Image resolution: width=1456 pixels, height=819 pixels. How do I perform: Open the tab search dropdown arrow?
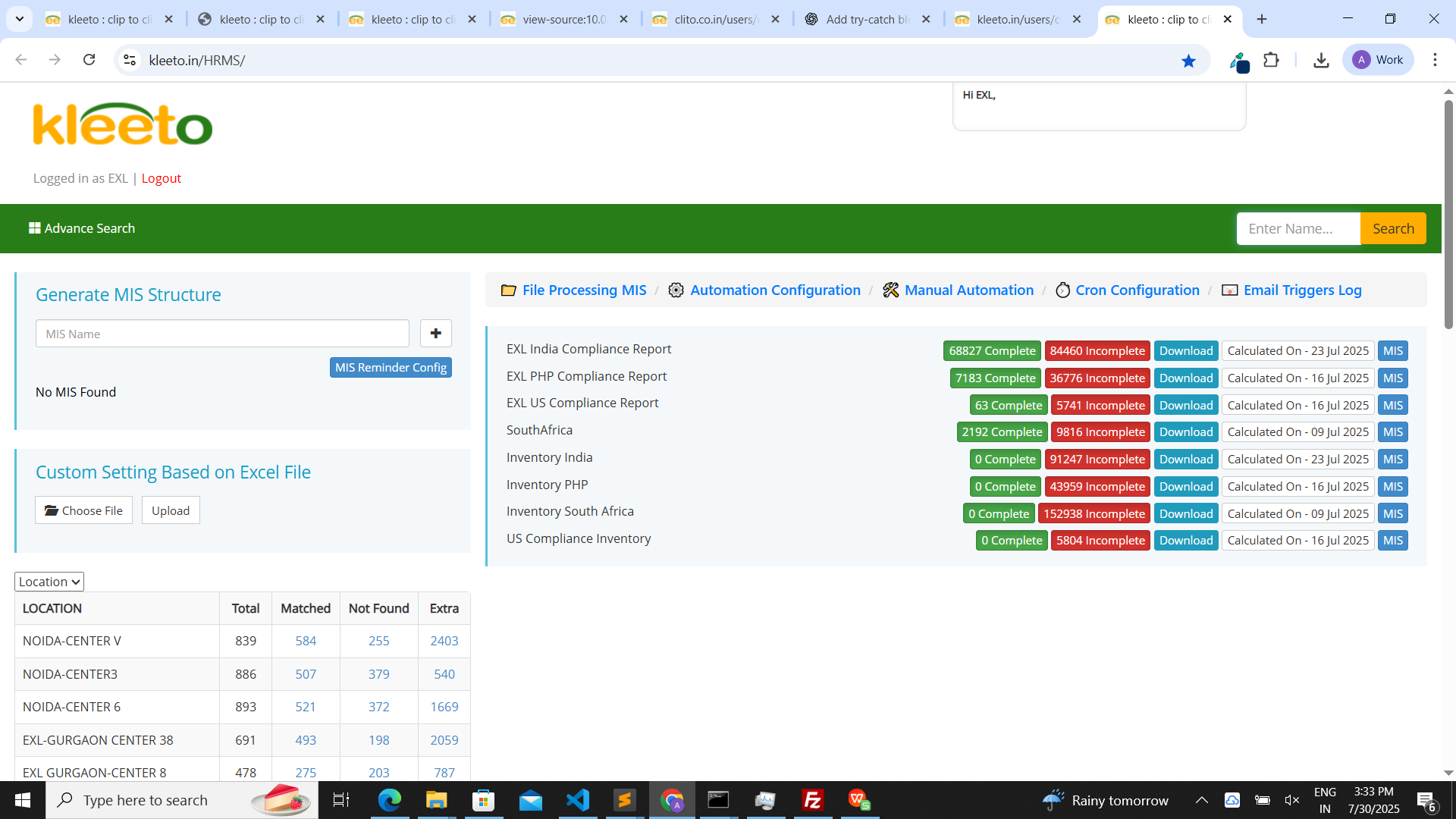coord(20,19)
